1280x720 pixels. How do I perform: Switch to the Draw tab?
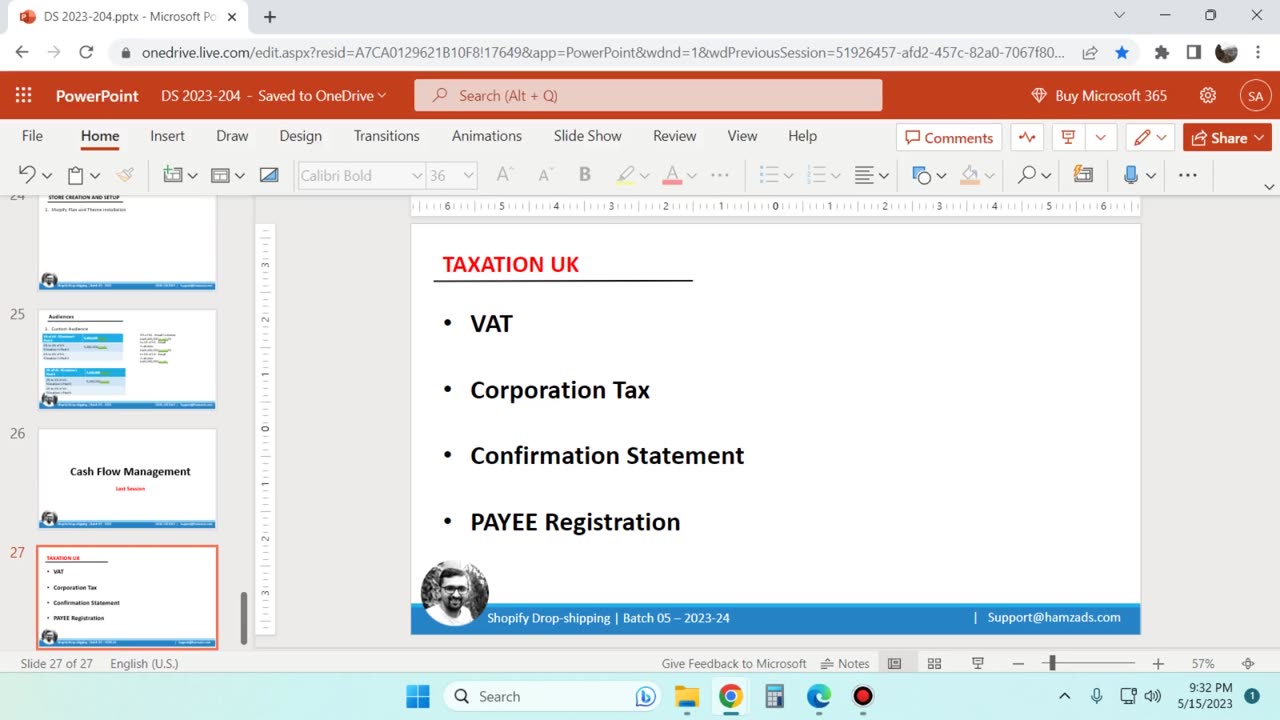pyautogui.click(x=232, y=136)
